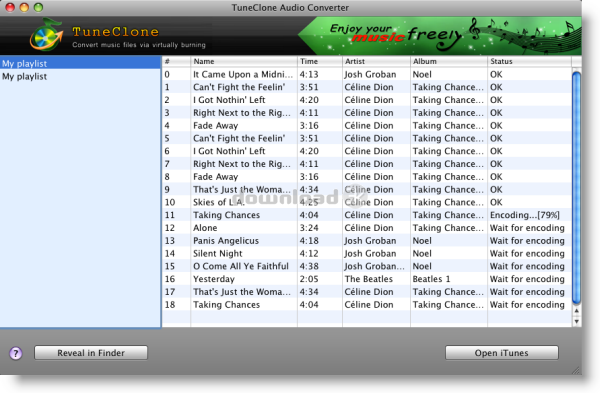Click the Reveal in Finder button
600x393 pixels.
tap(91, 353)
